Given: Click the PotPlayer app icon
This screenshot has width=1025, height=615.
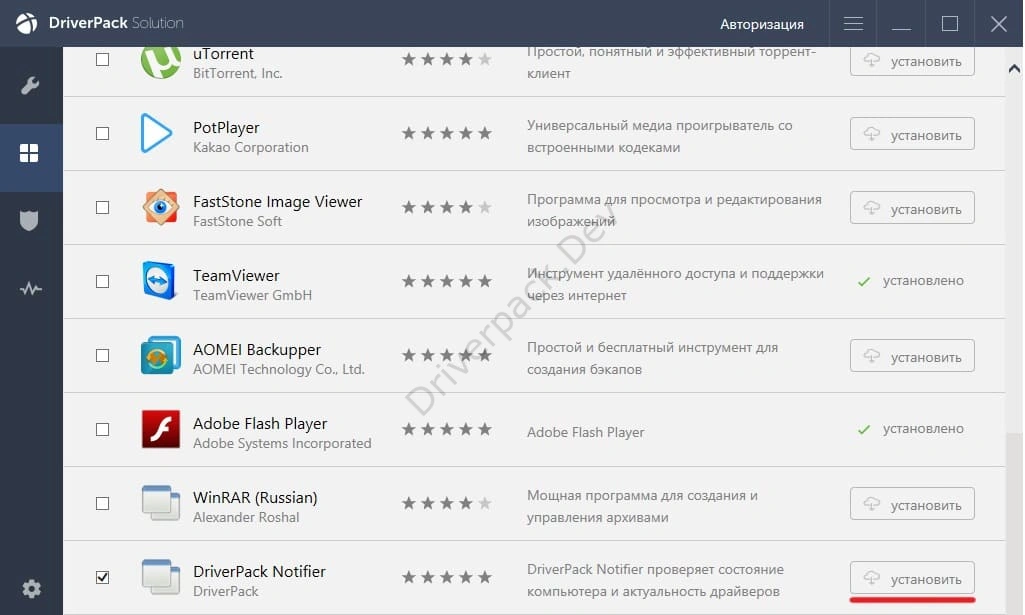Looking at the screenshot, I should [156, 133].
